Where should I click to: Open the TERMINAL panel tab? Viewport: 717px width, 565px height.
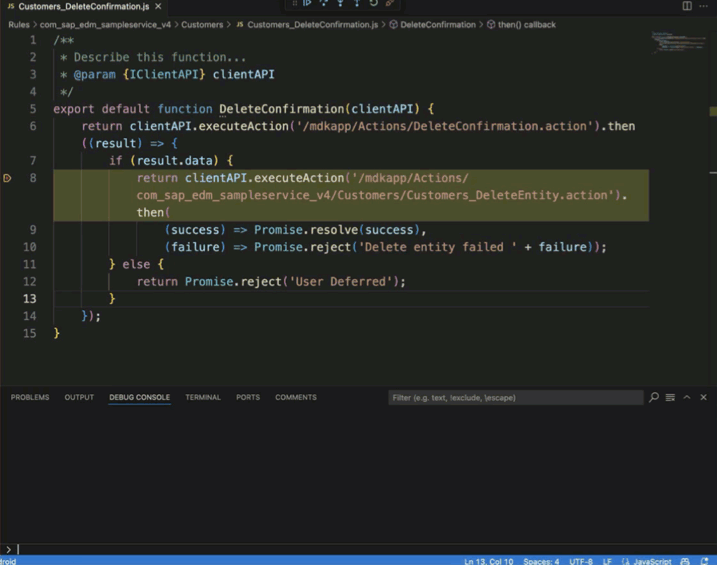click(203, 397)
